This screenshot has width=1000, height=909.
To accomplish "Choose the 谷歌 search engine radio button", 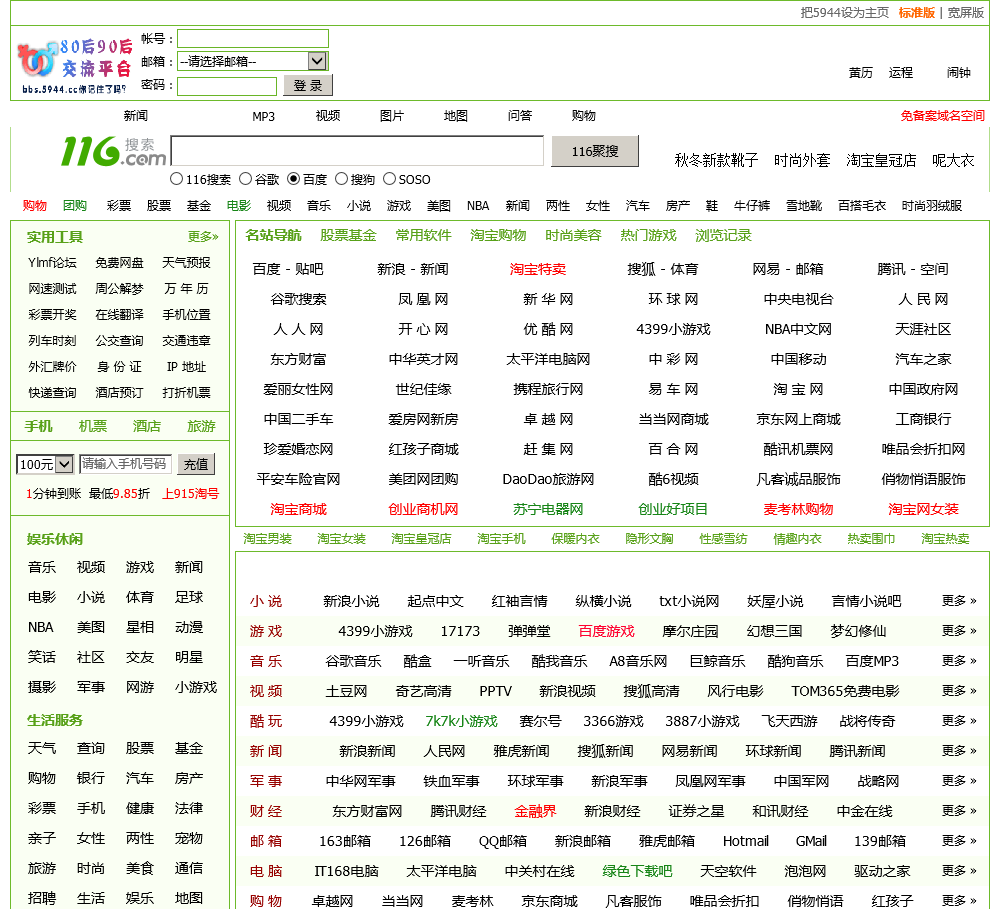I will coord(245,179).
